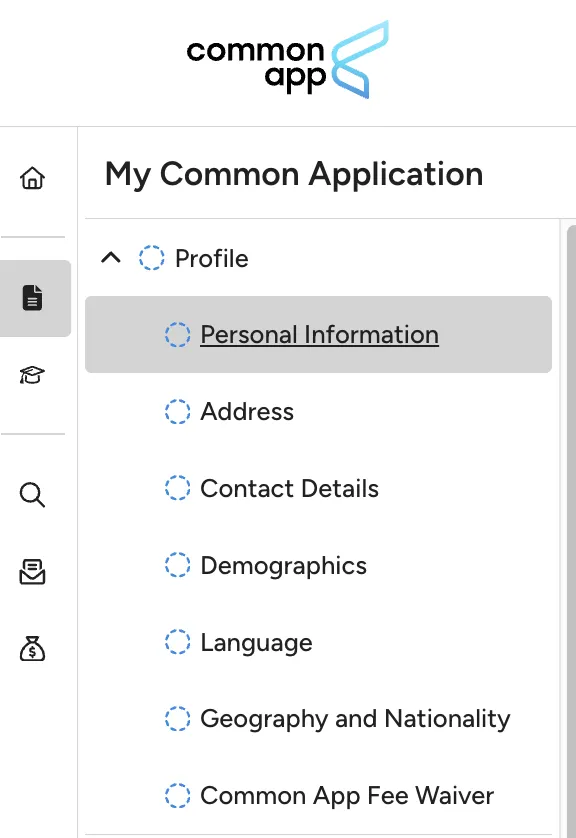
Task: Select Common App Fee Waiver item
Action: point(347,796)
